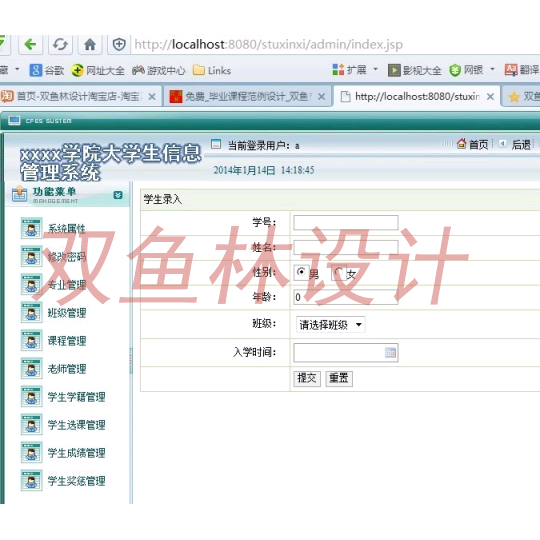Close the 首页-双鱼林设计淘宝店 tab

pos(152,97)
